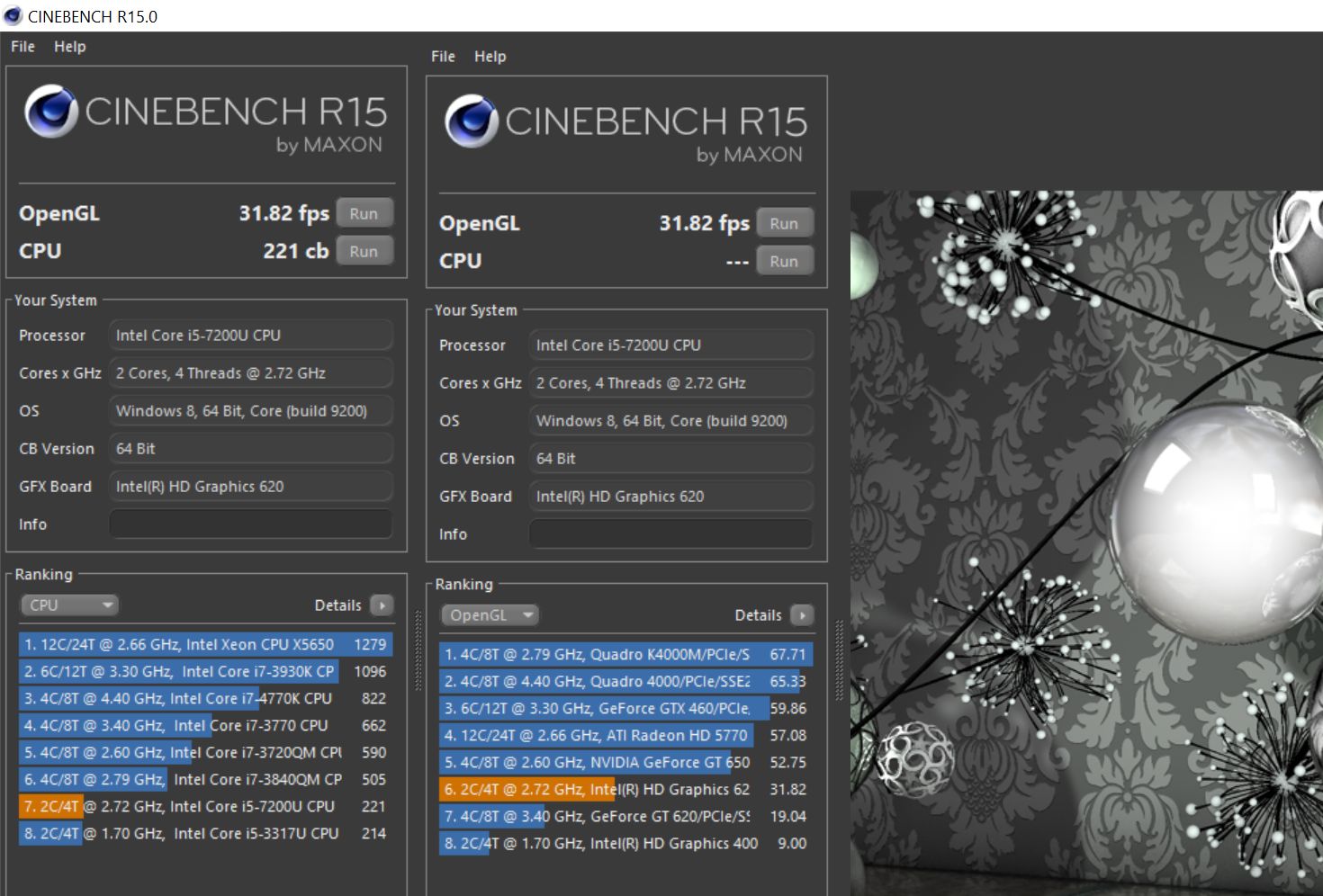Click the Cinebench icon in the title bar
Image resolution: width=1323 pixels, height=896 pixels.
(x=13, y=15)
